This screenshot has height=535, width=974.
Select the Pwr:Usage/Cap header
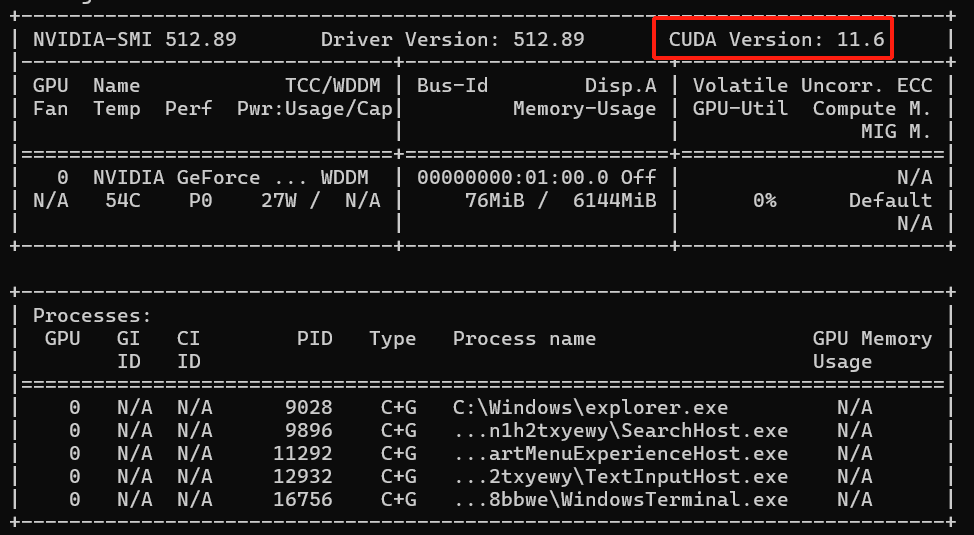(315, 109)
